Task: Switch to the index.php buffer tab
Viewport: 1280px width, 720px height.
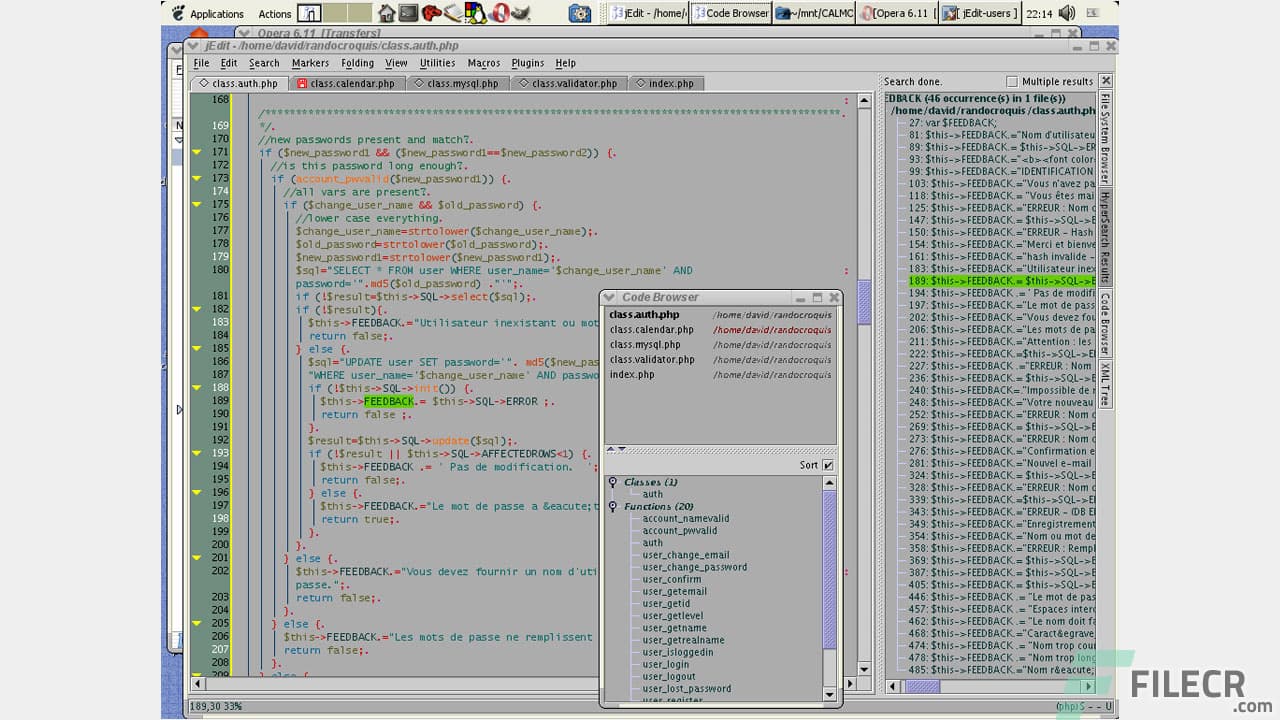Action: click(666, 83)
